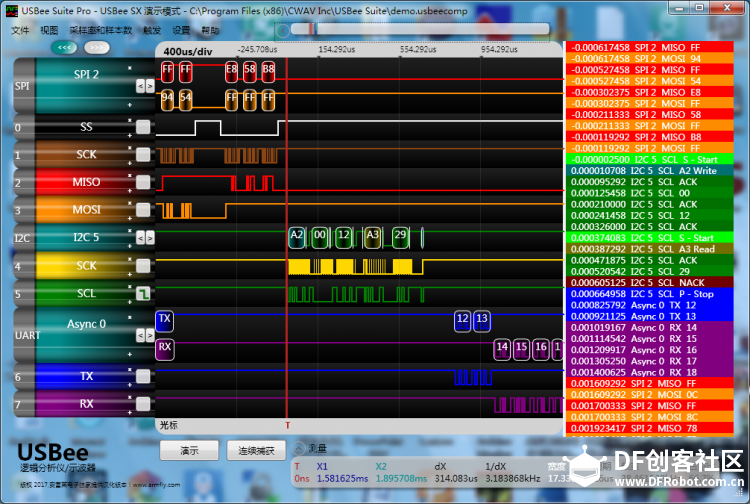Click the red T cursor marker on 光标 bar
Screen dimensions: 750x504
point(287,425)
